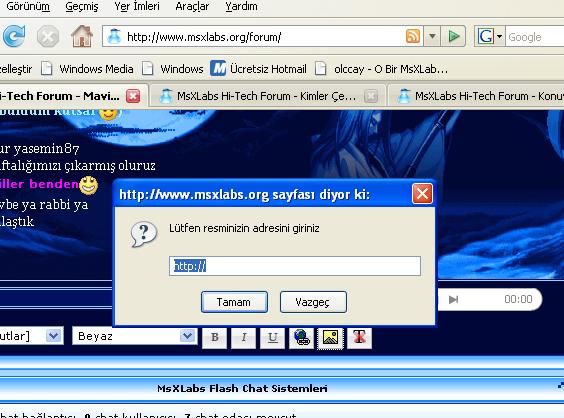Click the image address input field
564x418 pixels.
(x=295, y=266)
